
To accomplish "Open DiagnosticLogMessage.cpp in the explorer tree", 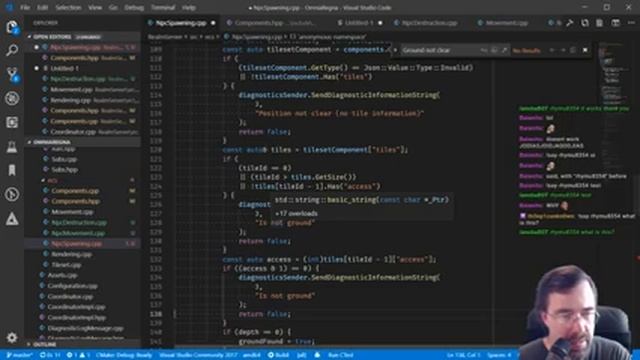I will 82,328.
